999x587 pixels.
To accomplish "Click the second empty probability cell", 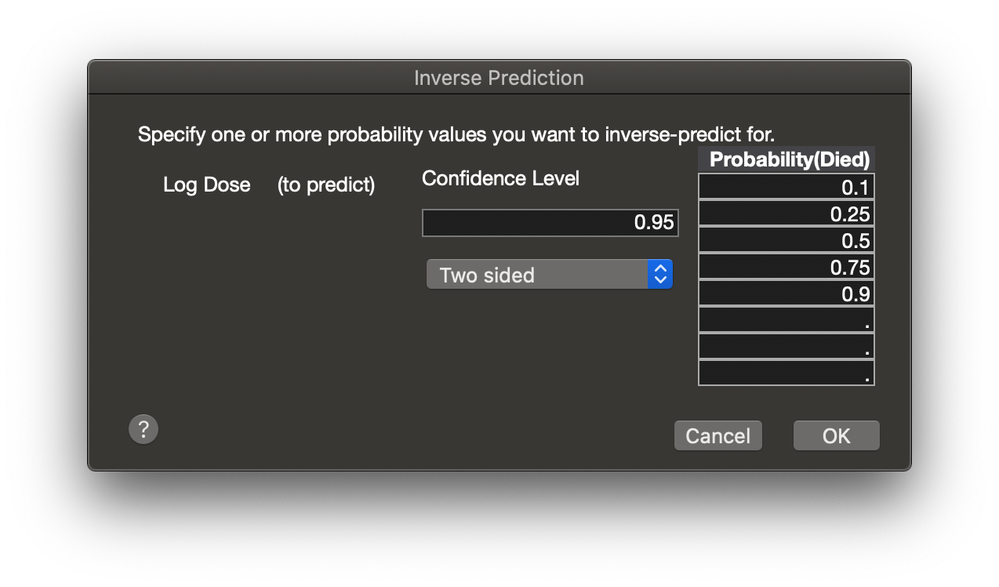I will [x=786, y=347].
